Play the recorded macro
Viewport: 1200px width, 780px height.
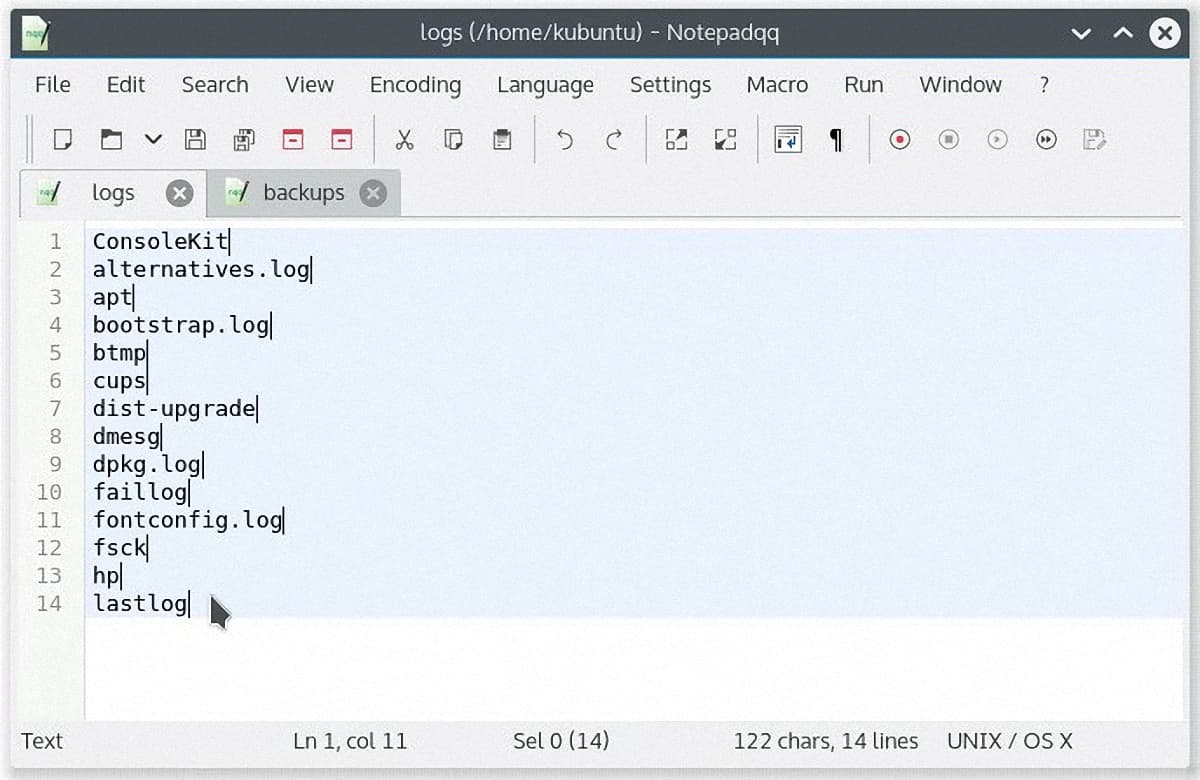click(997, 140)
